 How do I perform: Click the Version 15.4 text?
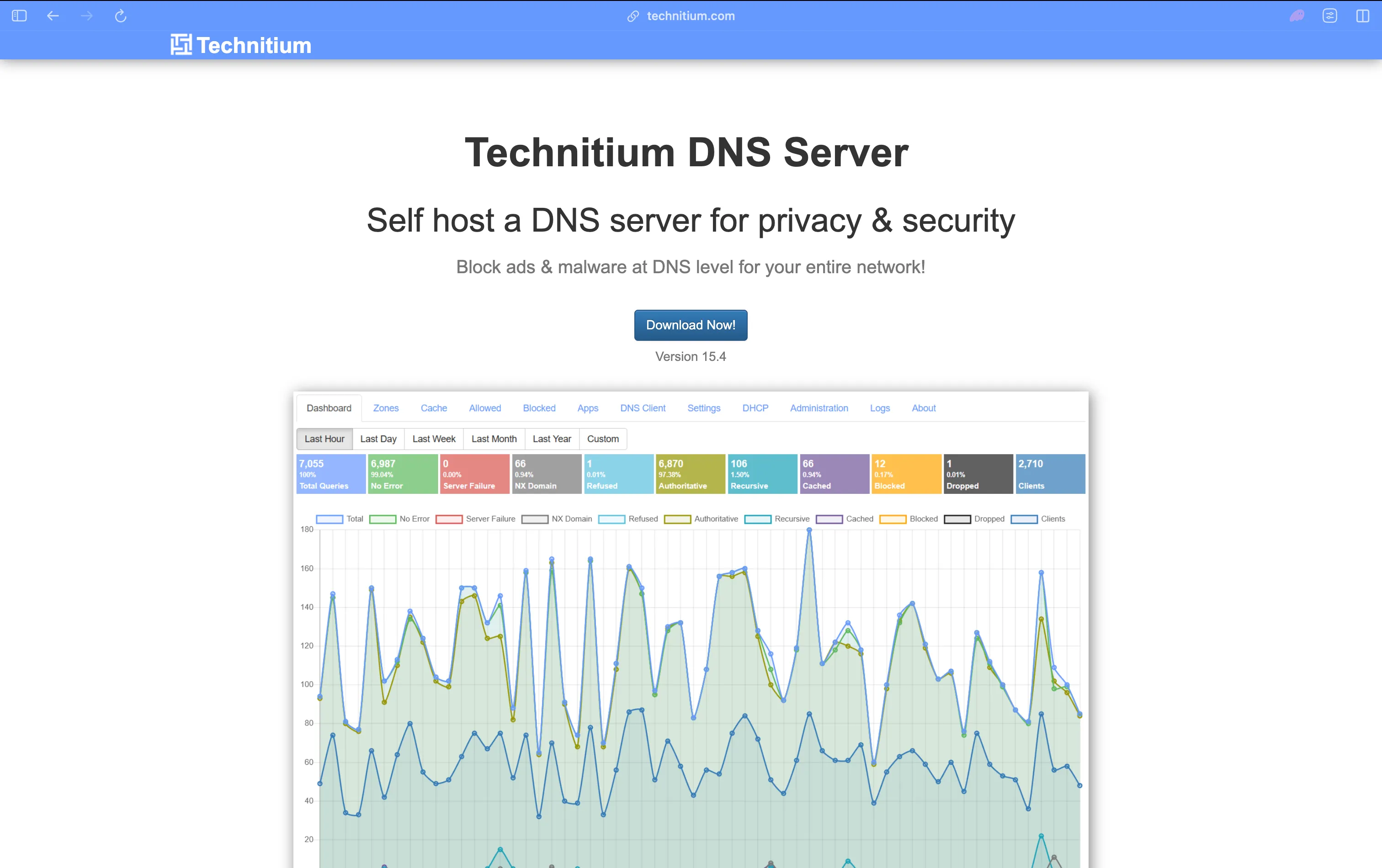pos(691,356)
